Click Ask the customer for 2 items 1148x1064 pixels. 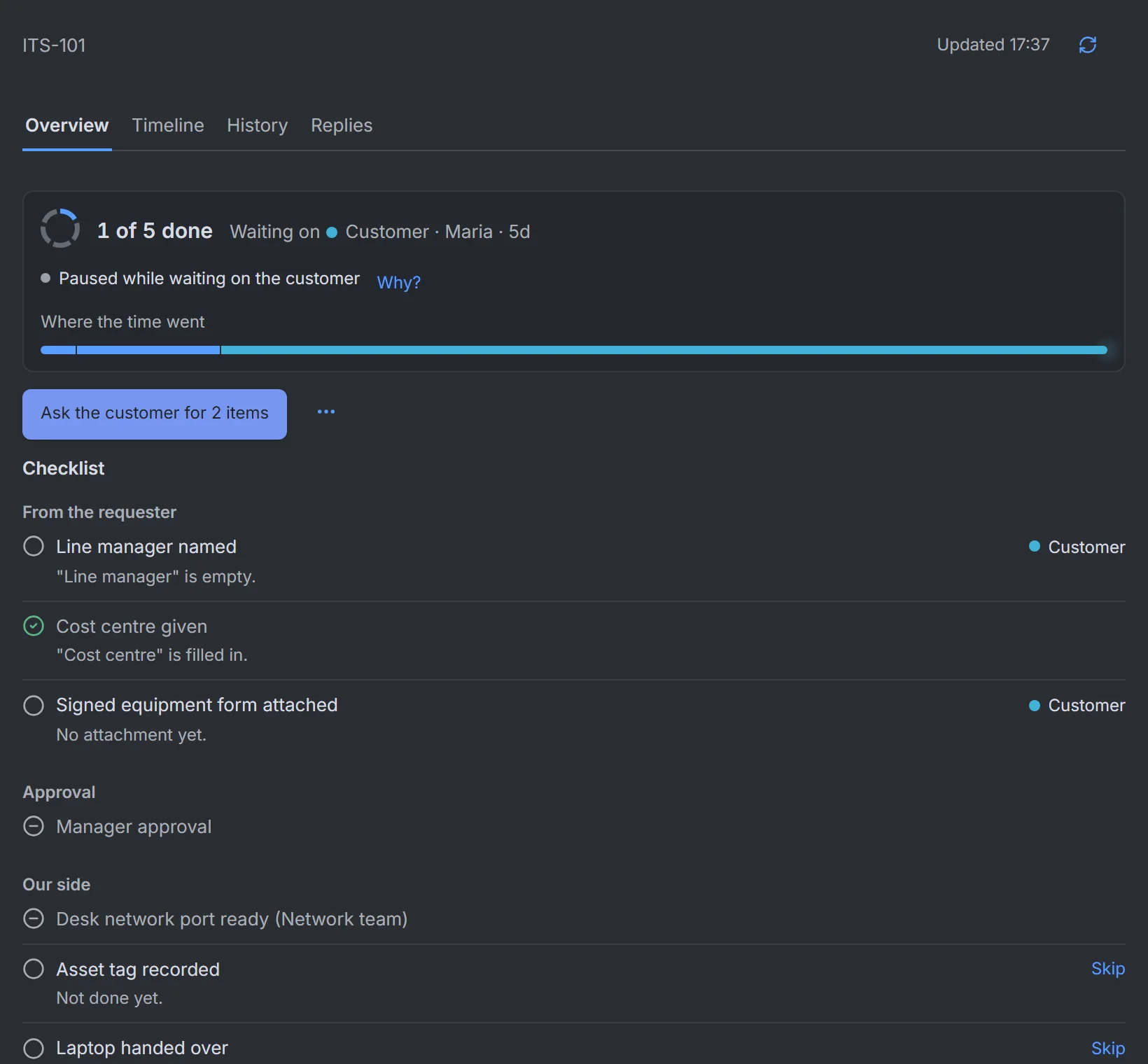click(155, 414)
